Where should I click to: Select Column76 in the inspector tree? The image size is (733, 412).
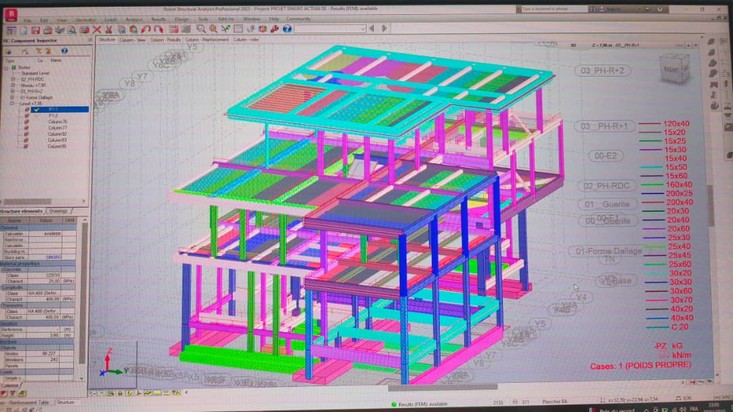(x=57, y=122)
